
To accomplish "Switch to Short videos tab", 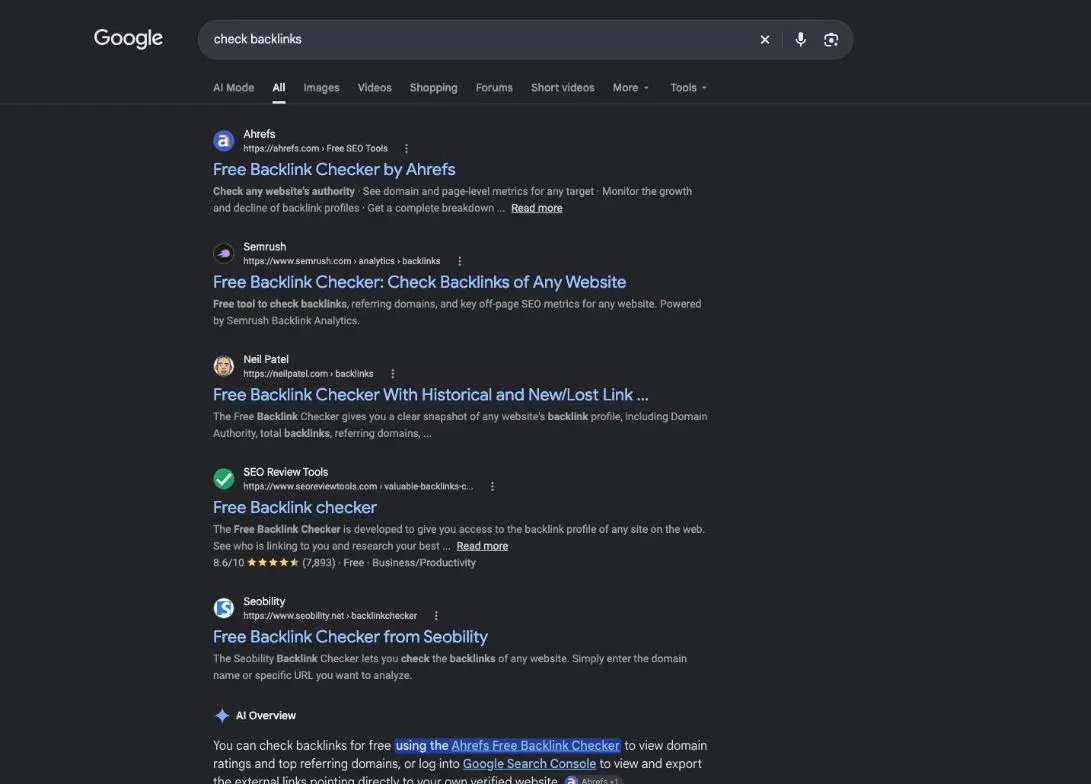I will pyautogui.click(x=563, y=88).
